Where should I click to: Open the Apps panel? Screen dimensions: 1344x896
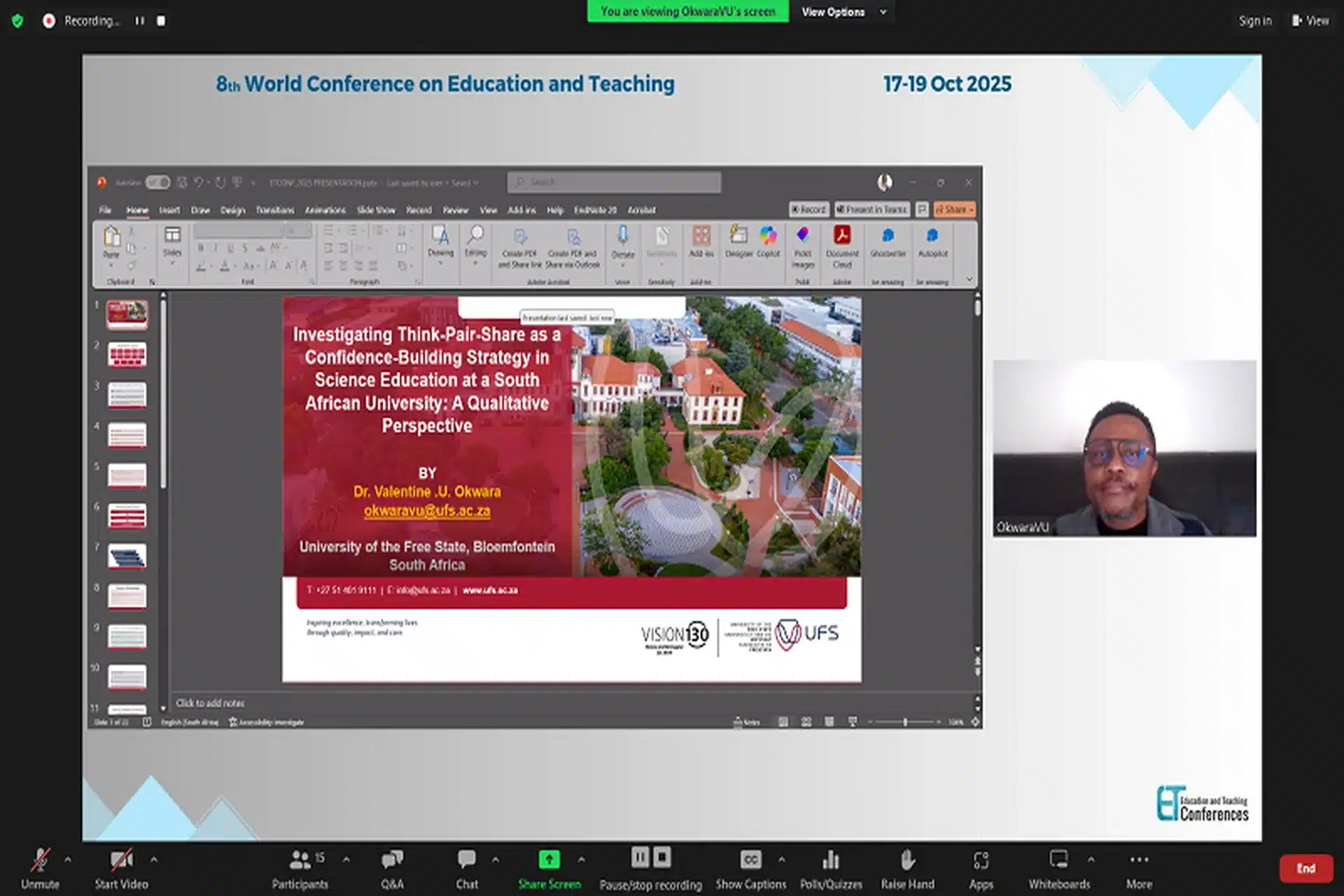point(981,860)
